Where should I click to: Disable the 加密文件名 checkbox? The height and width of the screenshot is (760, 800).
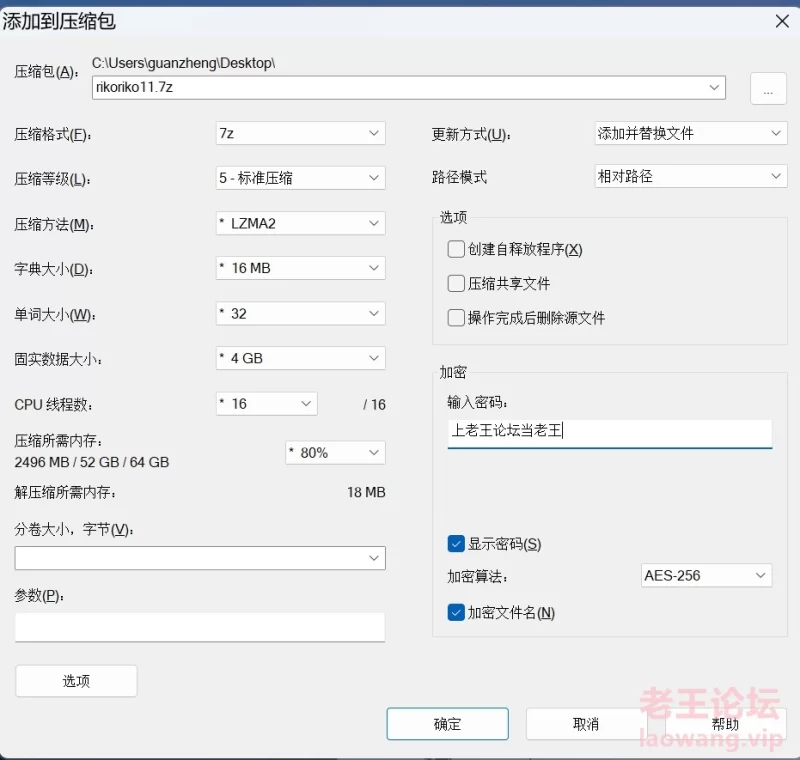click(x=456, y=612)
